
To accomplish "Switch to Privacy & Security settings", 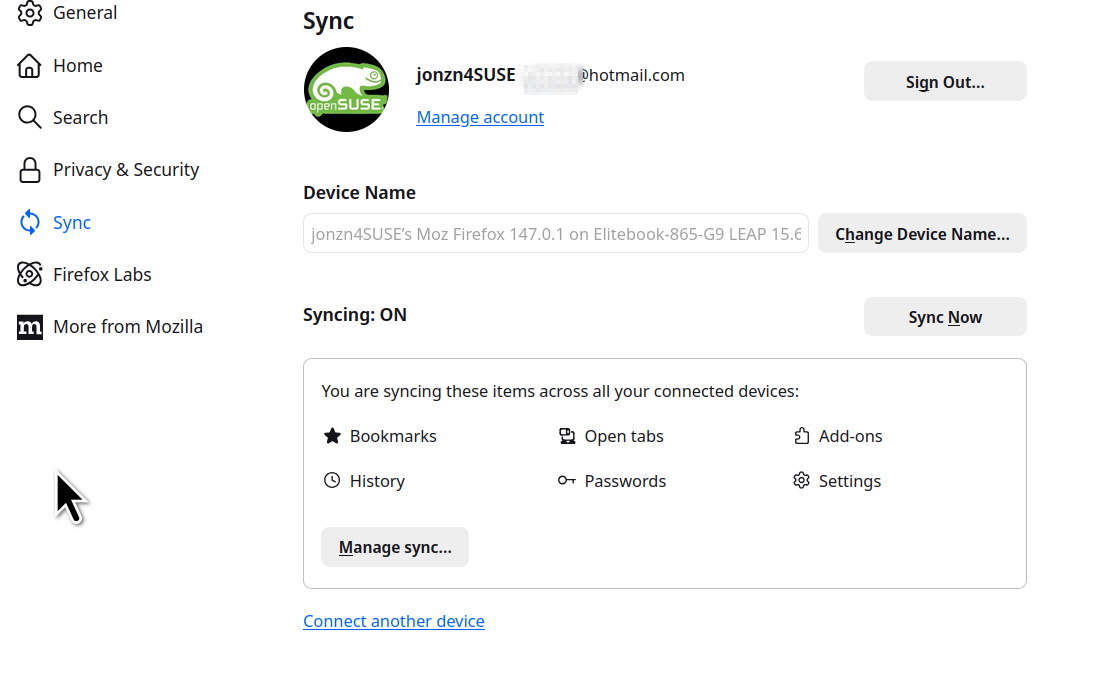I will (126, 170).
